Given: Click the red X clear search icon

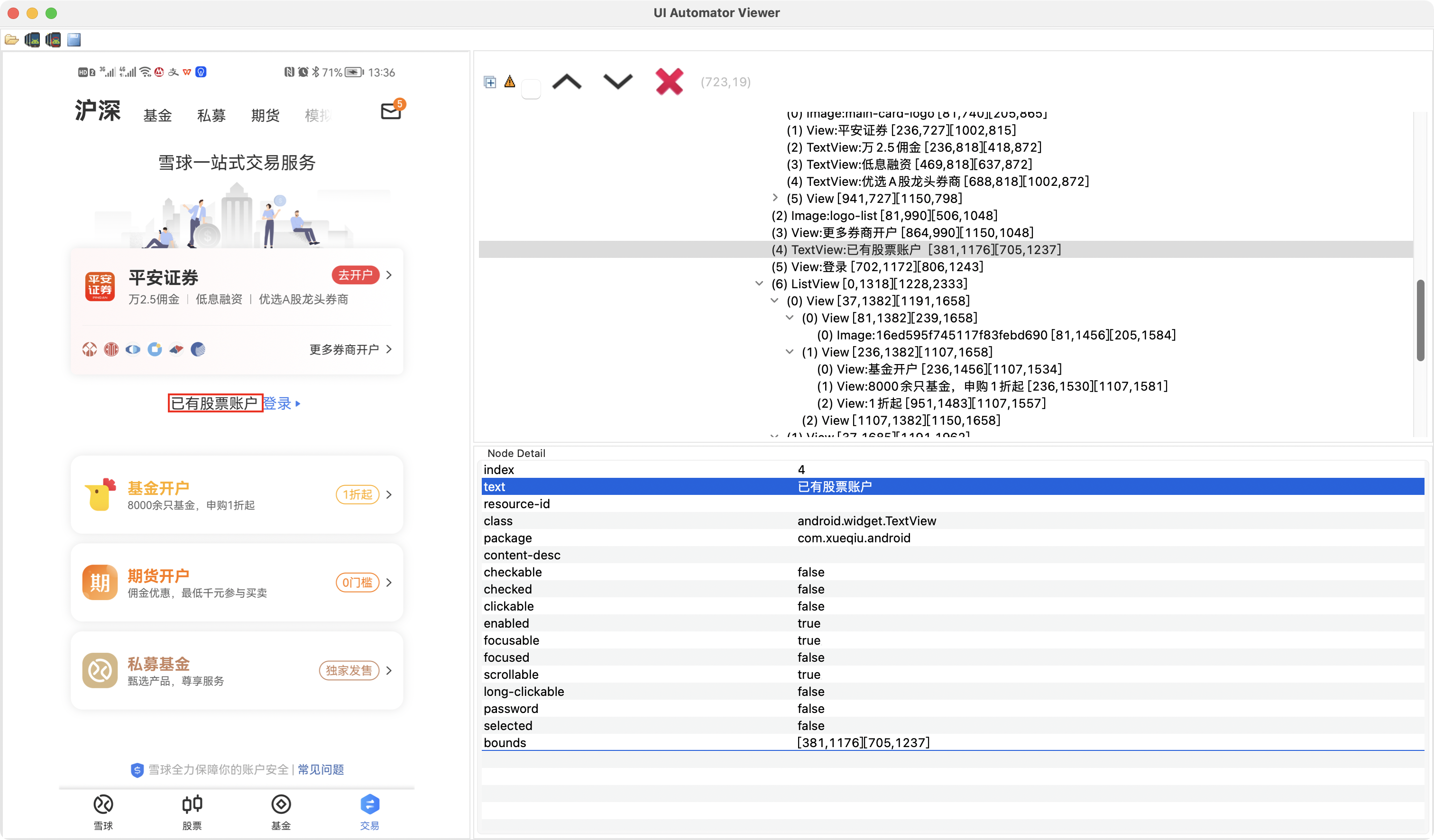Looking at the screenshot, I should point(669,82).
